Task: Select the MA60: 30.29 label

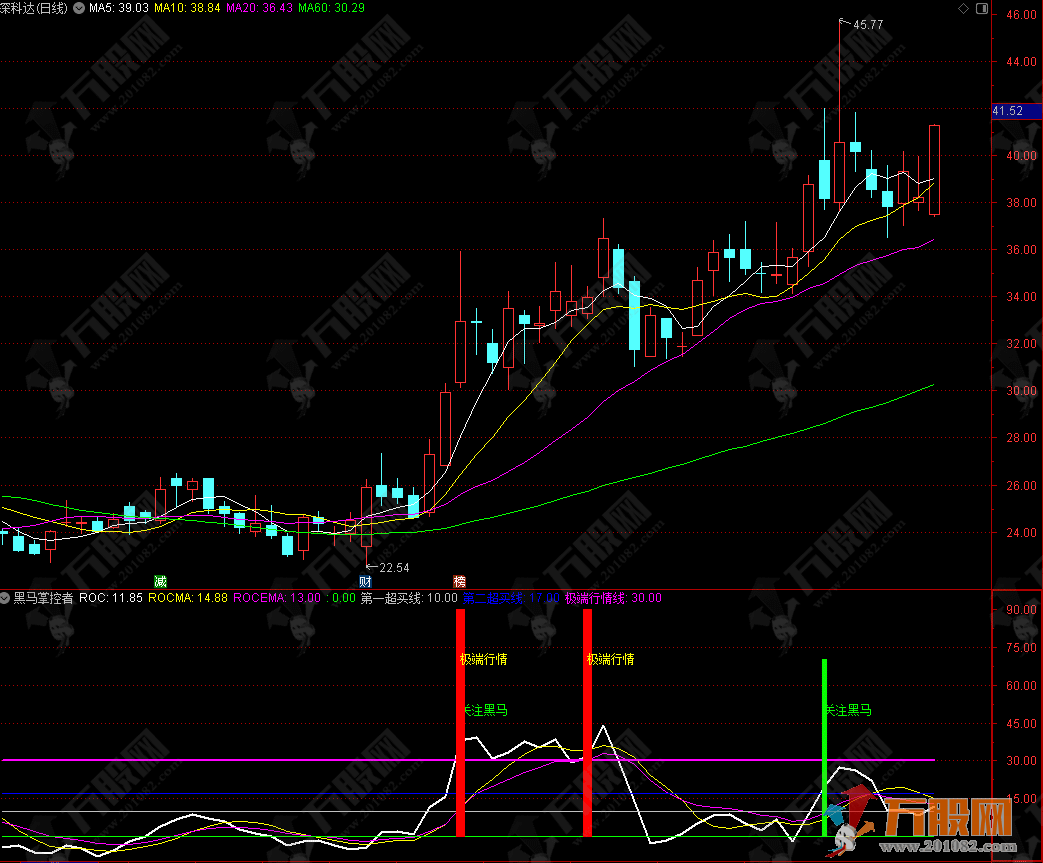Action: [x=331, y=8]
